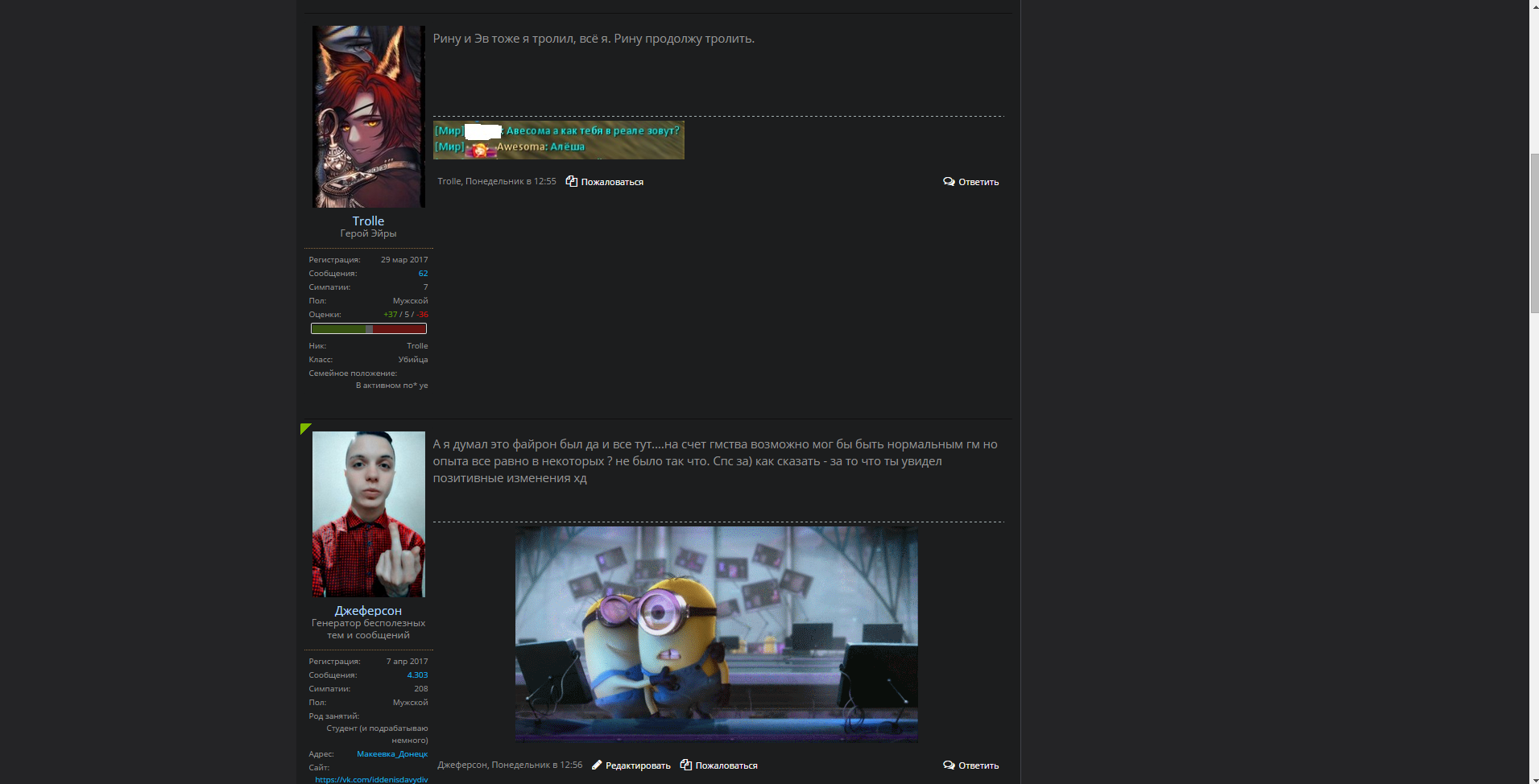Click Джеферсон's registration date 7 апр 2017

click(407, 662)
